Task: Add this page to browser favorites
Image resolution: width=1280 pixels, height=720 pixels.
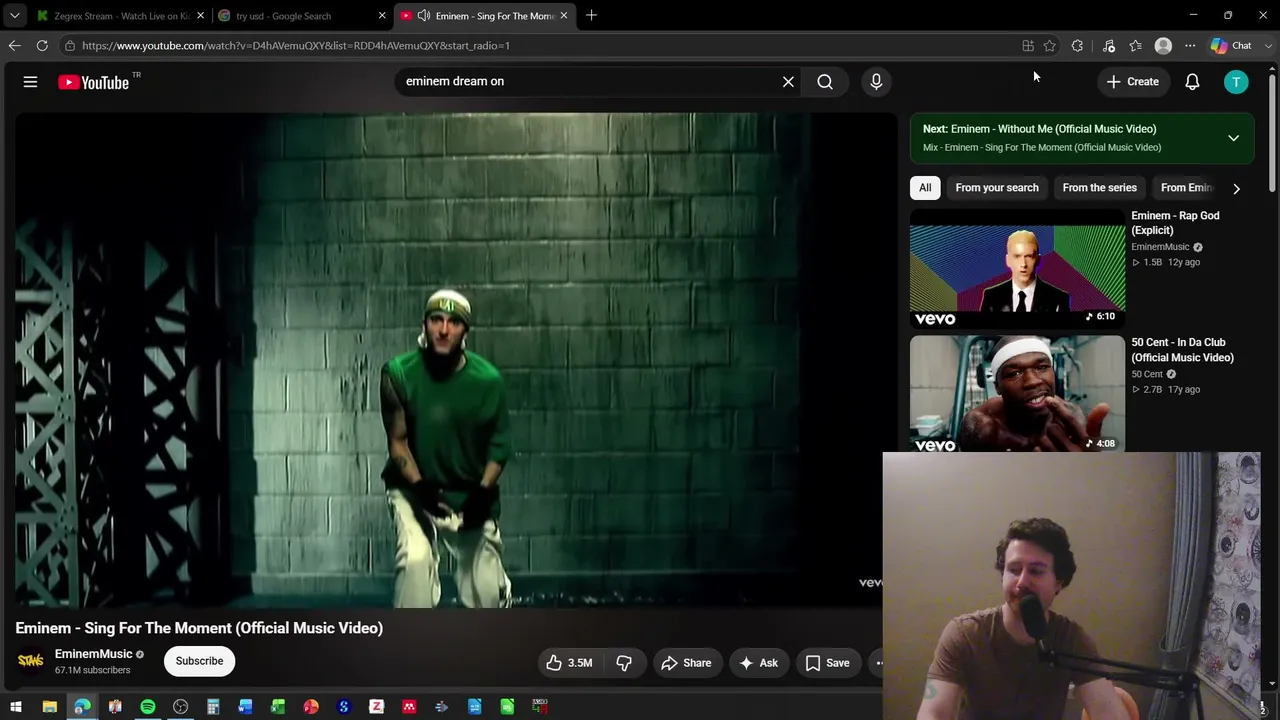Action: pos(1049,45)
